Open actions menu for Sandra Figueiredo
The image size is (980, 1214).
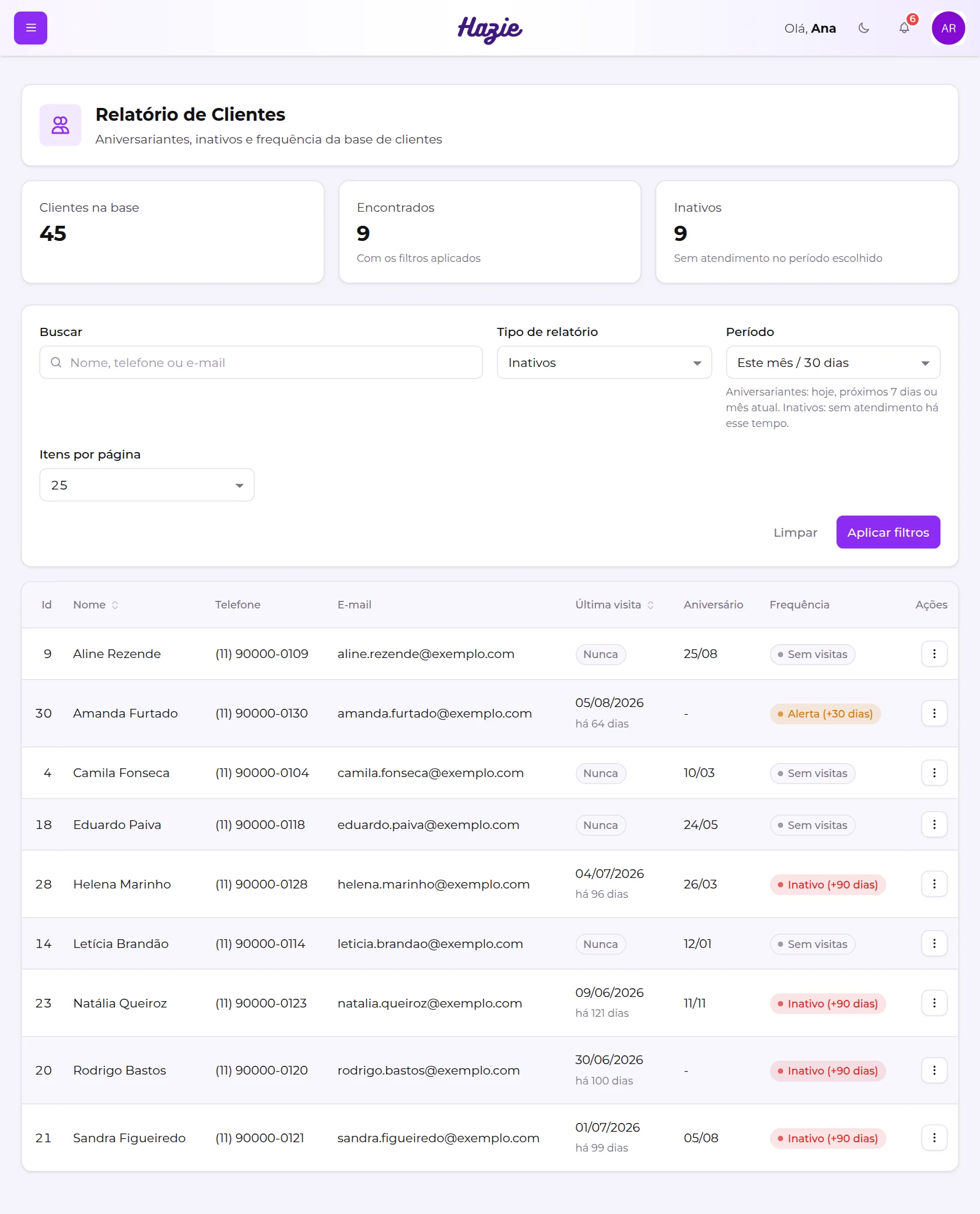coord(934,1138)
